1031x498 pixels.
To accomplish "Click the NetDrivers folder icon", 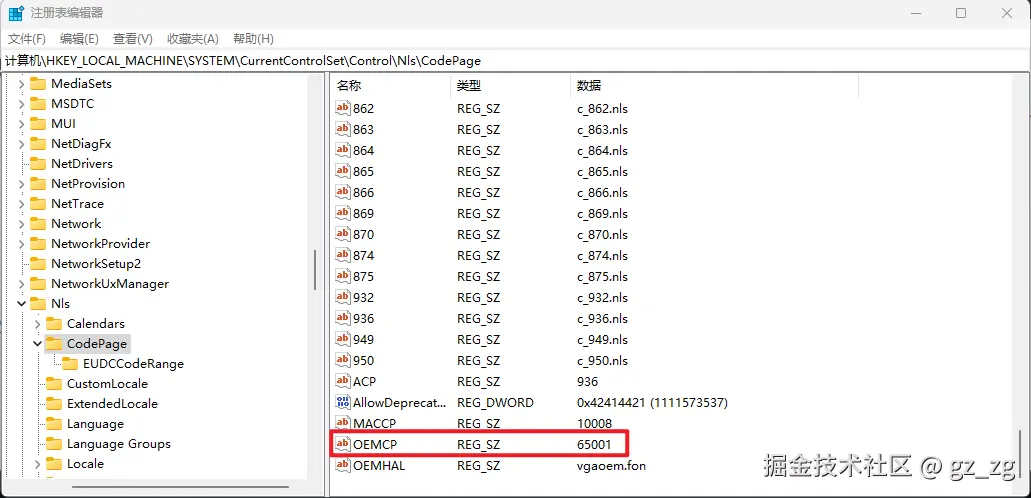I will tap(38, 164).
